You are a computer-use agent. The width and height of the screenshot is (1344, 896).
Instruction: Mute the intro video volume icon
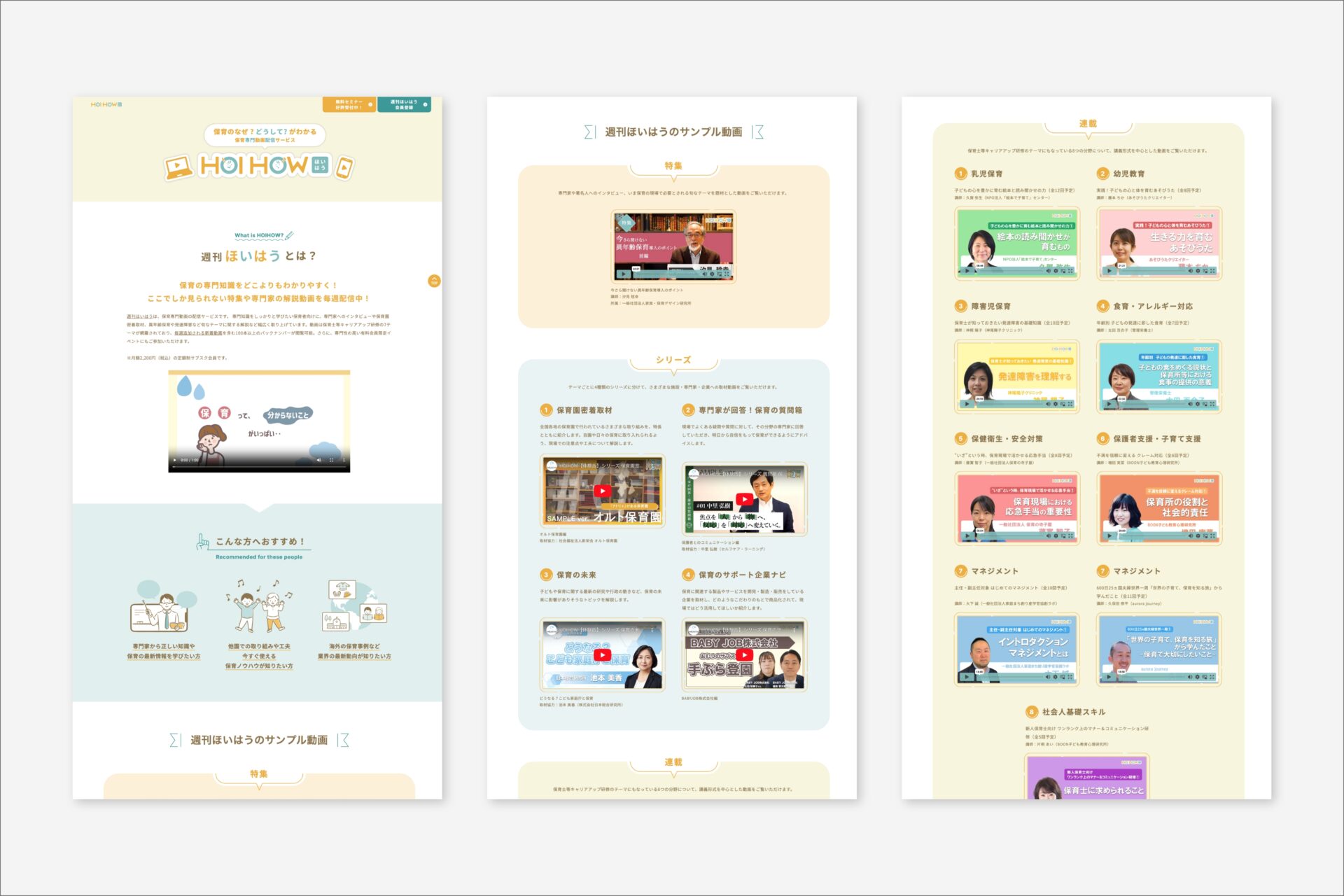pyautogui.click(x=319, y=460)
